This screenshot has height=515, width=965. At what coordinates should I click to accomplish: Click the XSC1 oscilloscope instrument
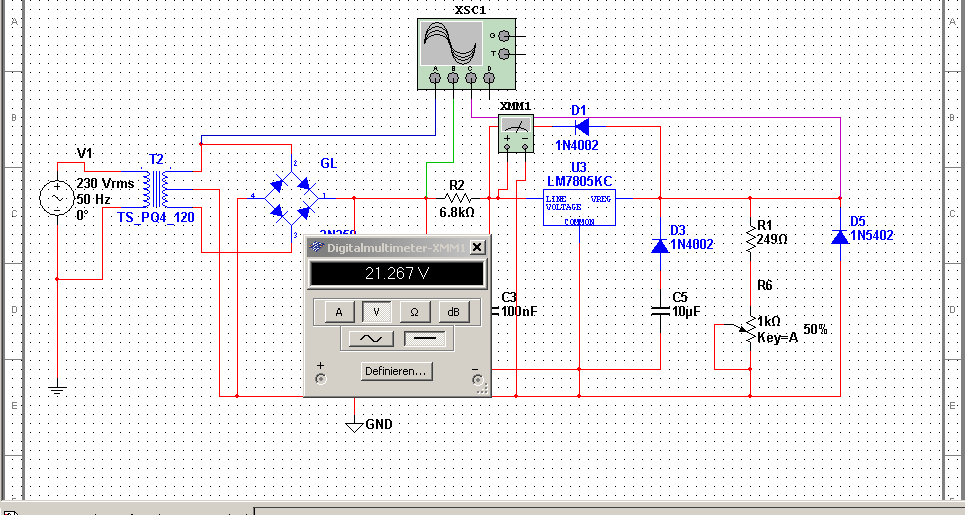466,54
